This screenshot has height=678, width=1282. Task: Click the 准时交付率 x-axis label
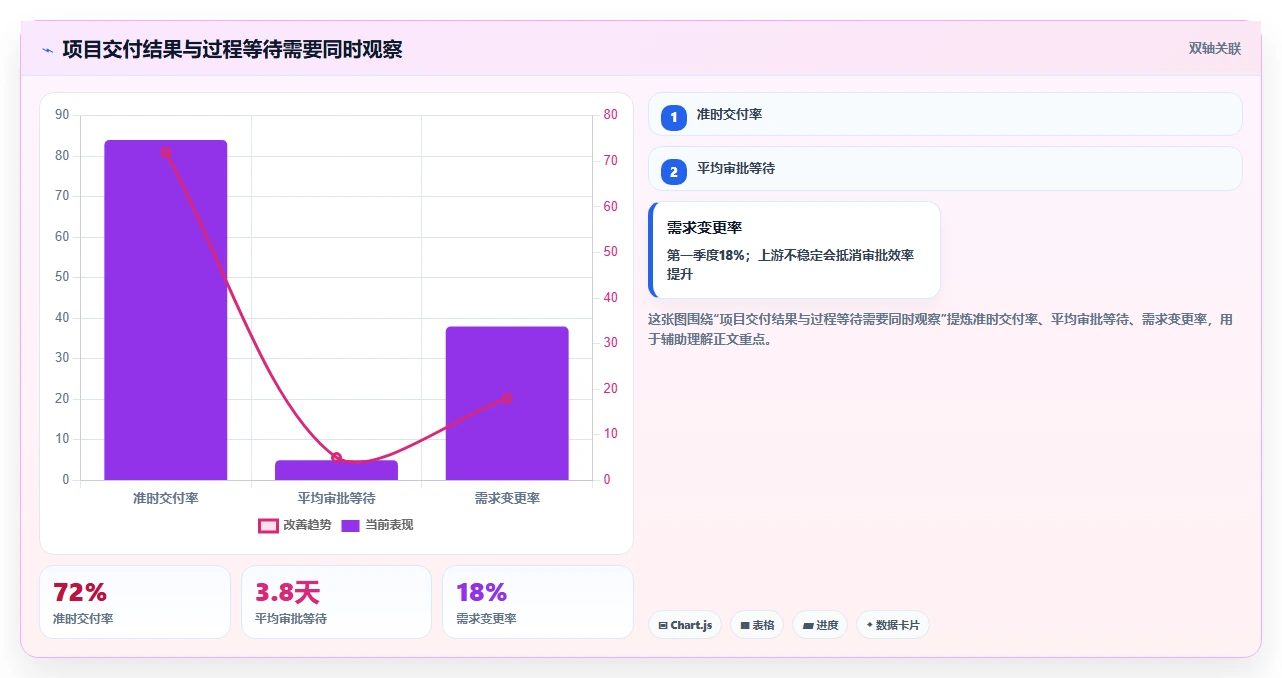[166, 498]
